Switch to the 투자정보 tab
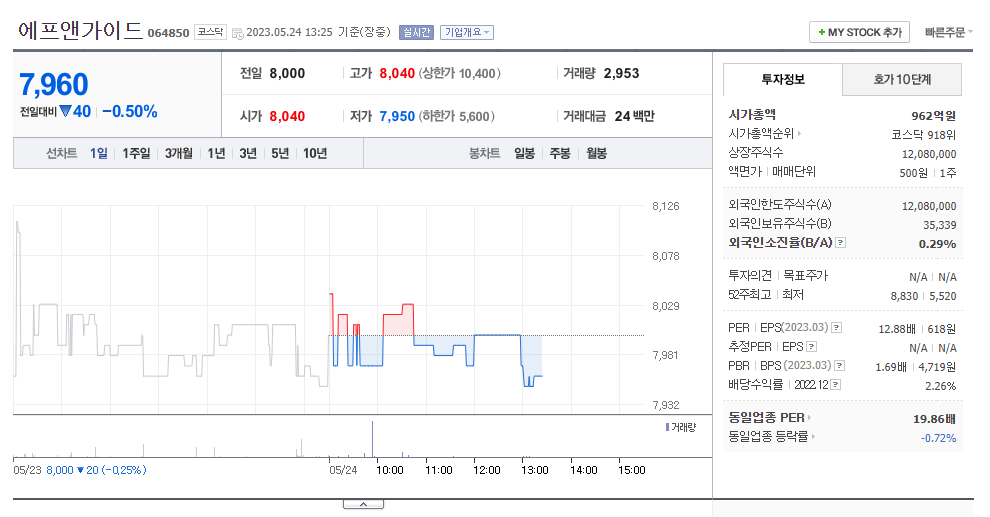The width and height of the screenshot is (990, 517). pos(783,80)
